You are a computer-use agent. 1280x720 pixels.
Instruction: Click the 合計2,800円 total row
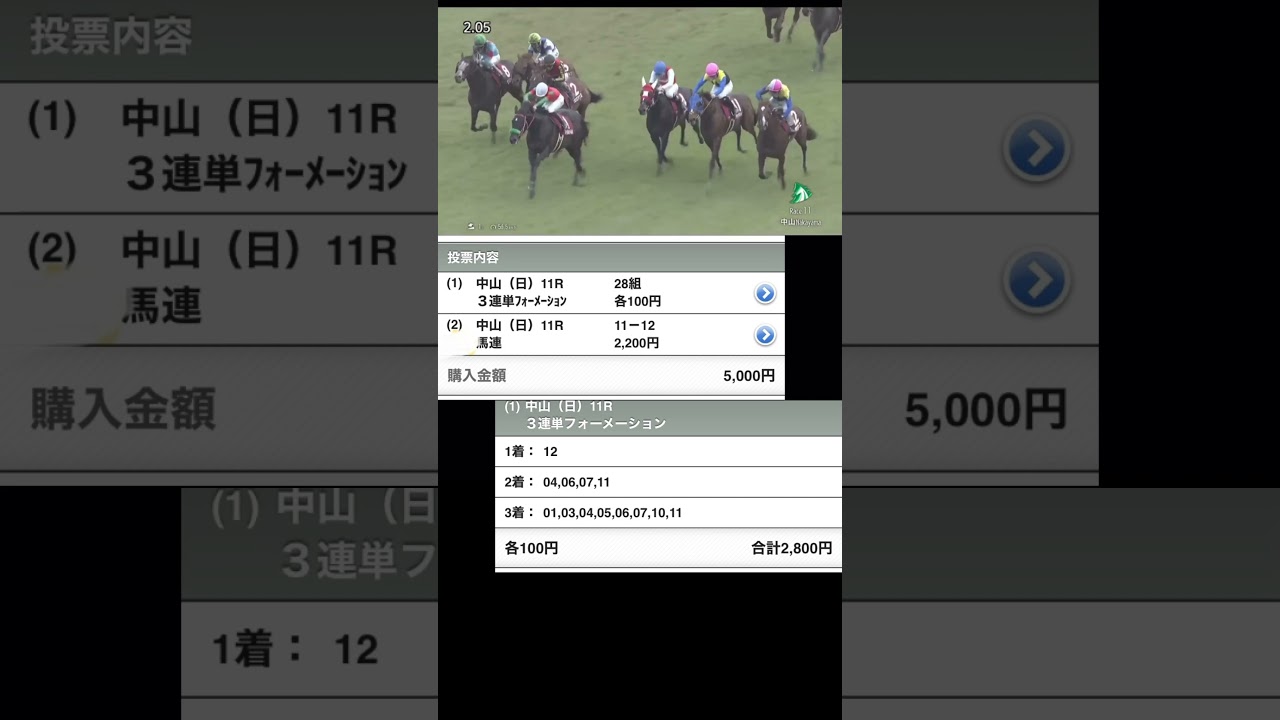[x=790, y=548]
